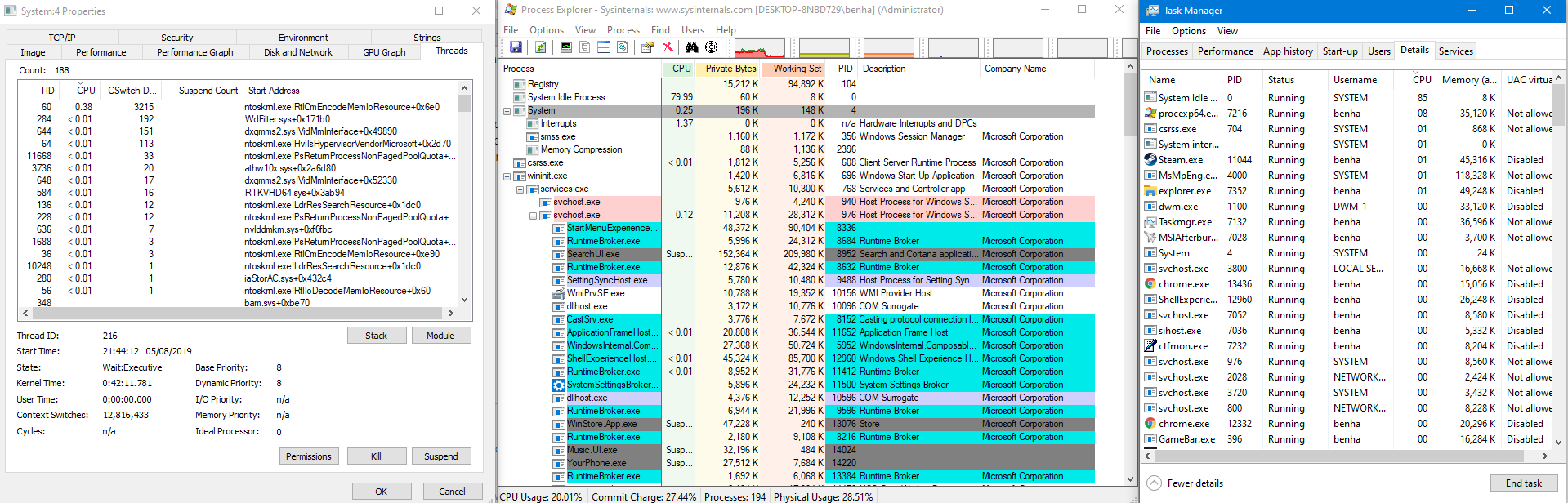Screen dimensions: 1568x503
Task: Open Performance Graph tab in System Properties
Action: [194, 52]
